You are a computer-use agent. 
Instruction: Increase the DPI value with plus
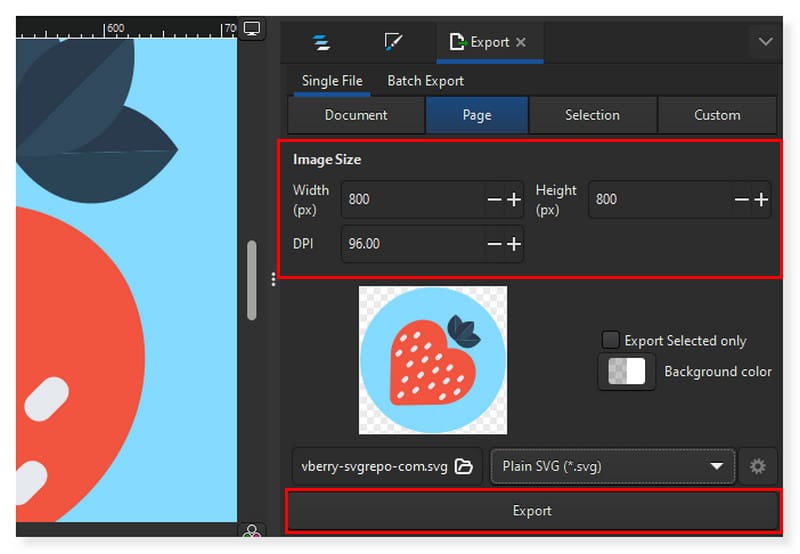514,244
